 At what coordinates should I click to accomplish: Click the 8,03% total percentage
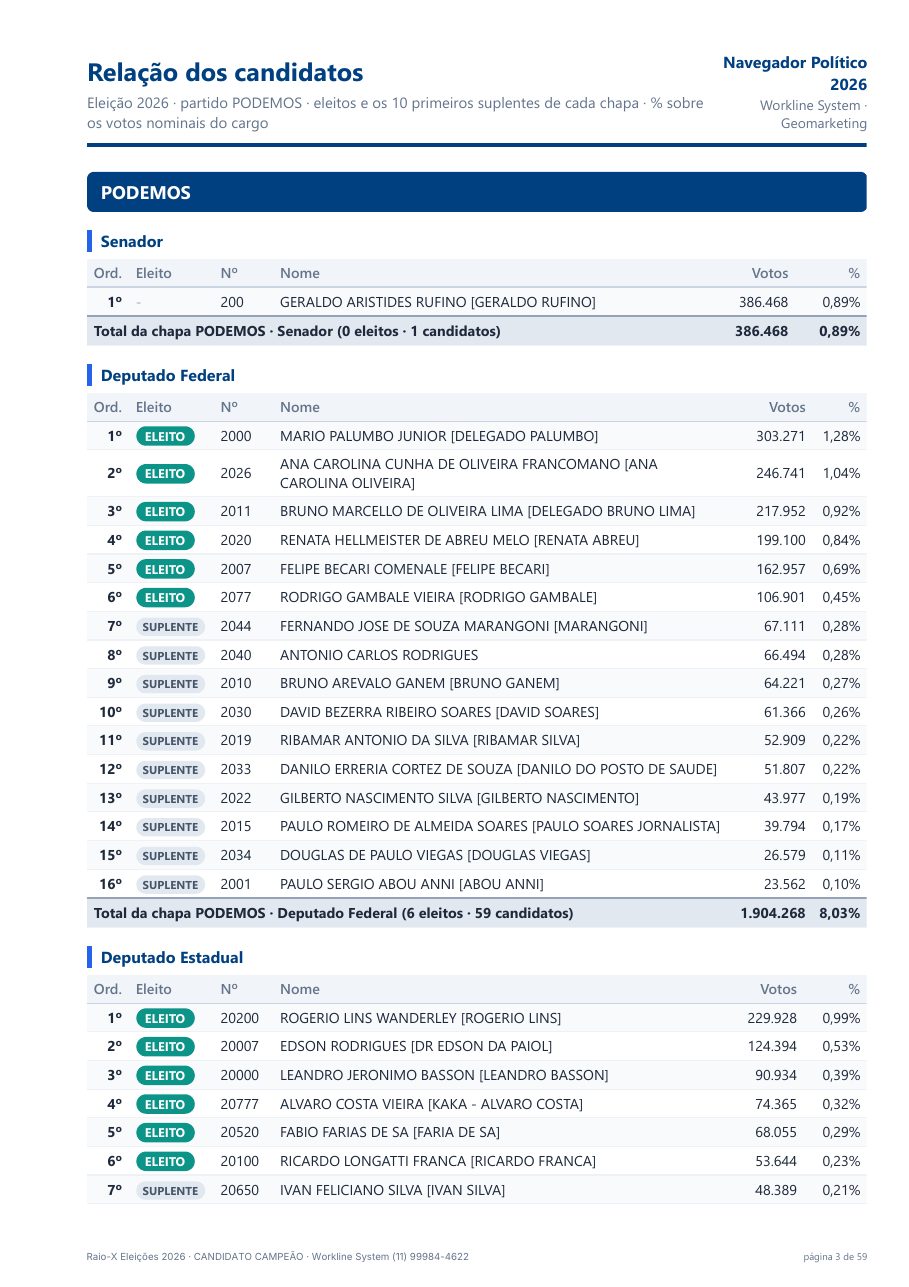[x=839, y=913]
